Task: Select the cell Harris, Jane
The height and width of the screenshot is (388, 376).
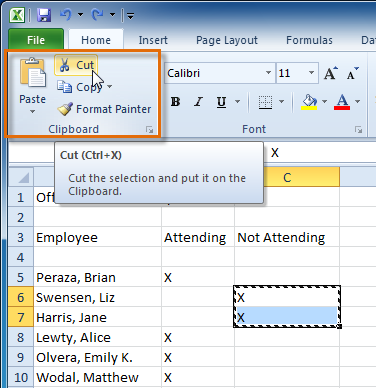Action: (98, 317)
